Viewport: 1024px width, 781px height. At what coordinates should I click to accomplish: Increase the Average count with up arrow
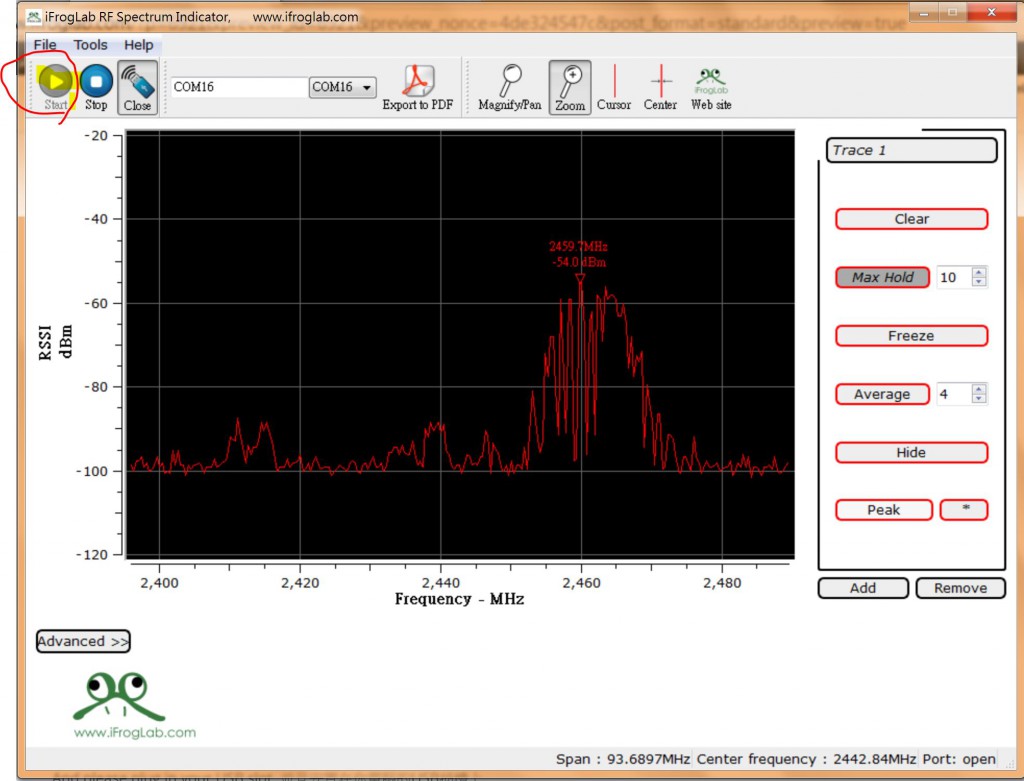tap(979, 389)
